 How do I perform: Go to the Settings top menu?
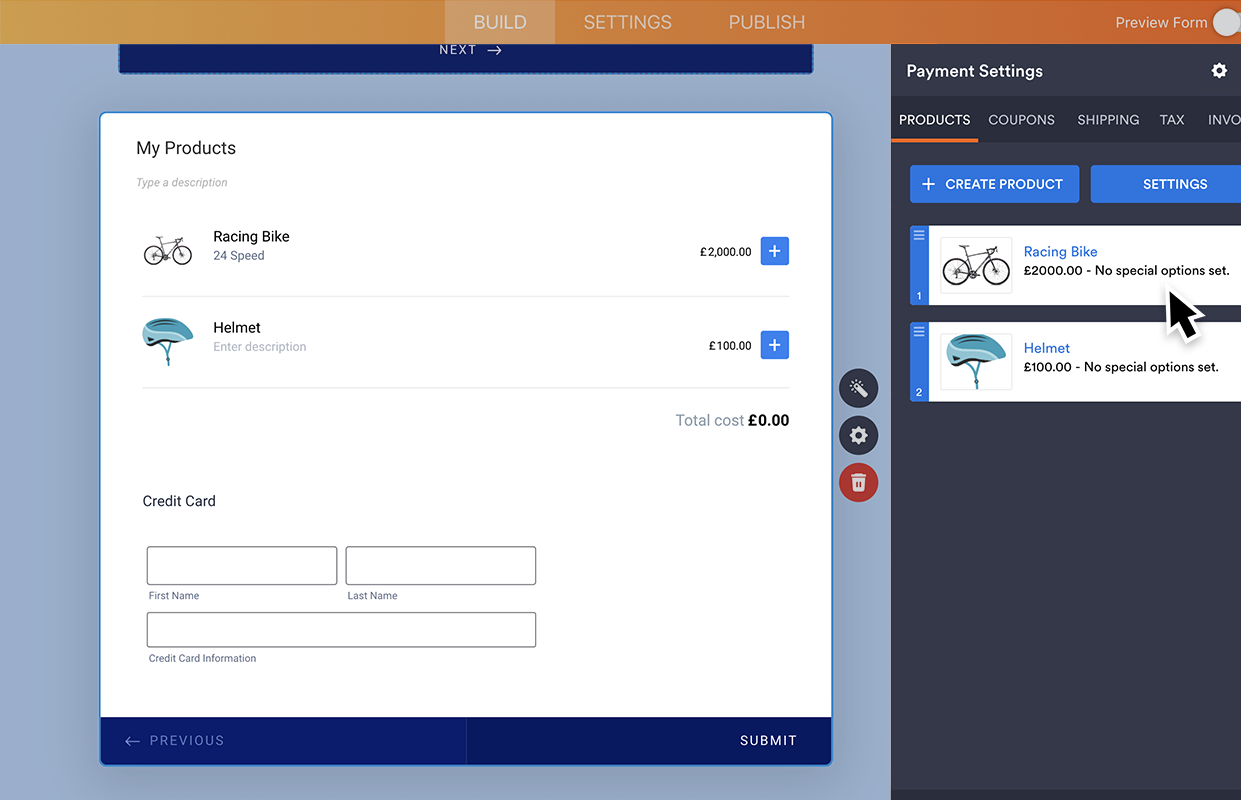point(627,22)
